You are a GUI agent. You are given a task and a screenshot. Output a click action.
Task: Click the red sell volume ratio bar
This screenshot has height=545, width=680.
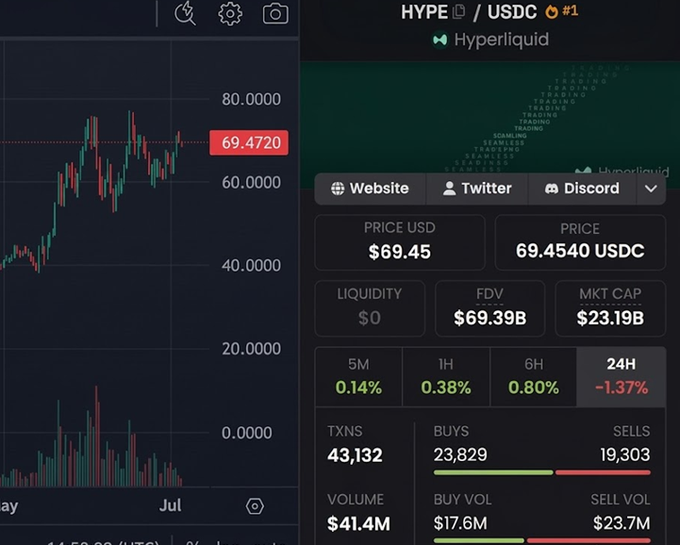tap(588, 541)
